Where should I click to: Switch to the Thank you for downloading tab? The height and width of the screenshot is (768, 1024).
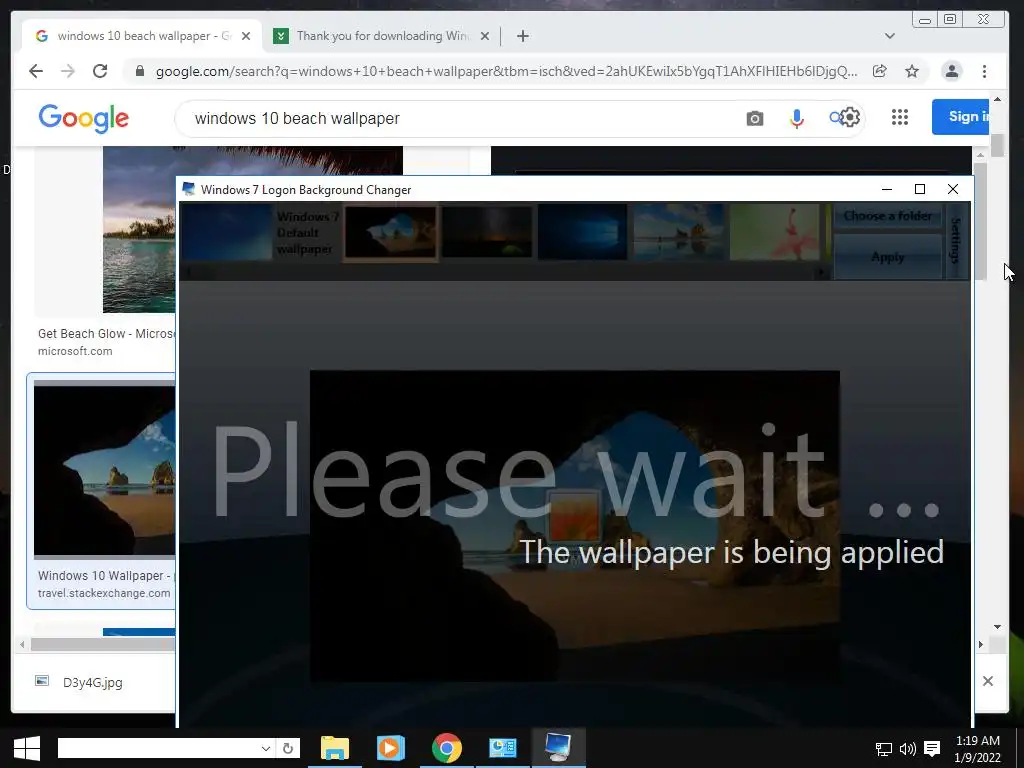(x=382, y=36)
